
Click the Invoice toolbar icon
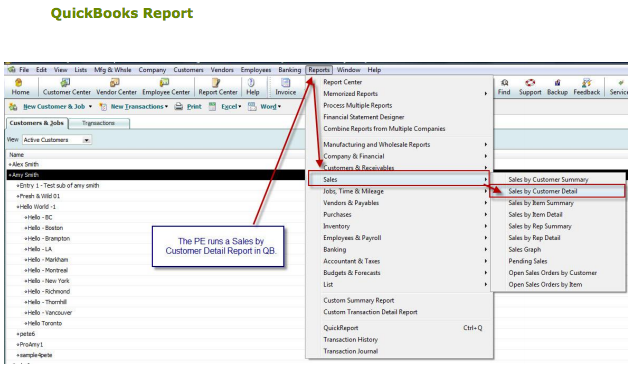(286, 83)
